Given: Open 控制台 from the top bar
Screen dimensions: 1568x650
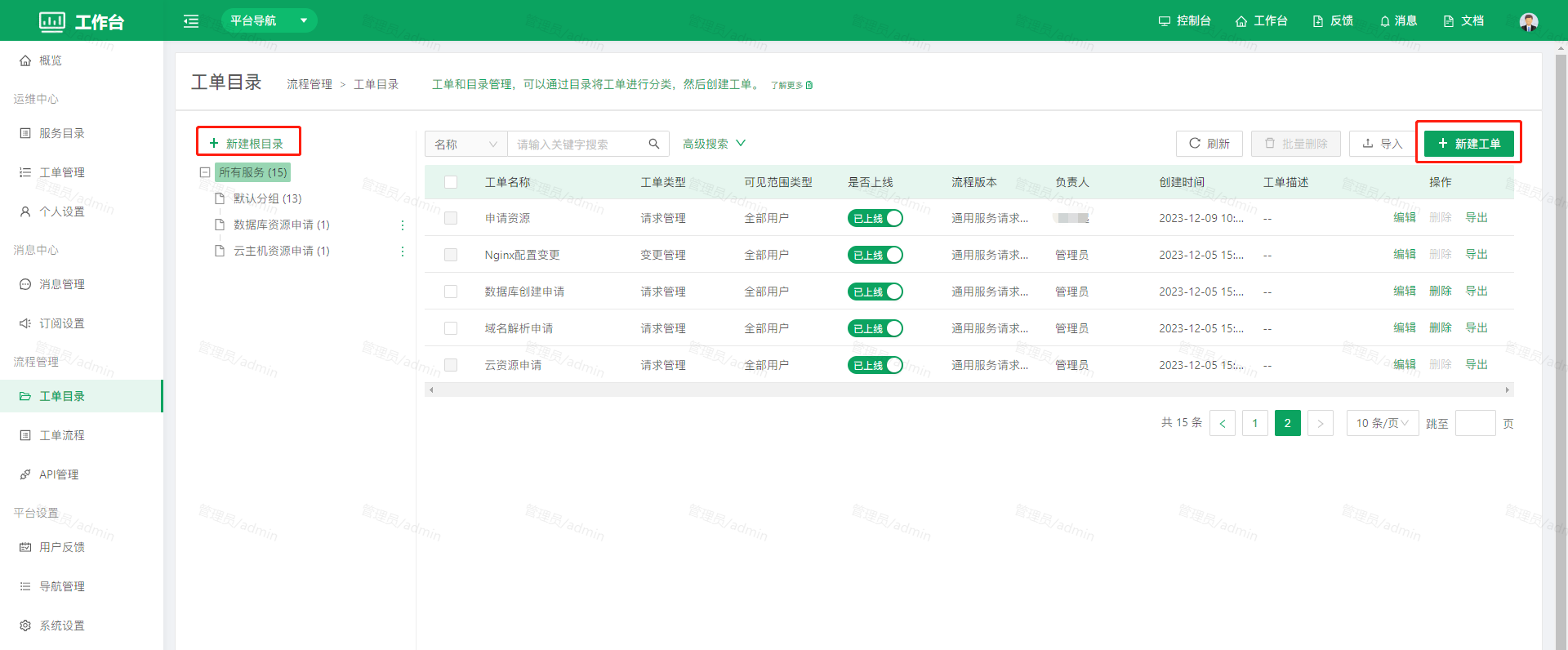Looking at the screenshot, I should tap(1184, 20).
